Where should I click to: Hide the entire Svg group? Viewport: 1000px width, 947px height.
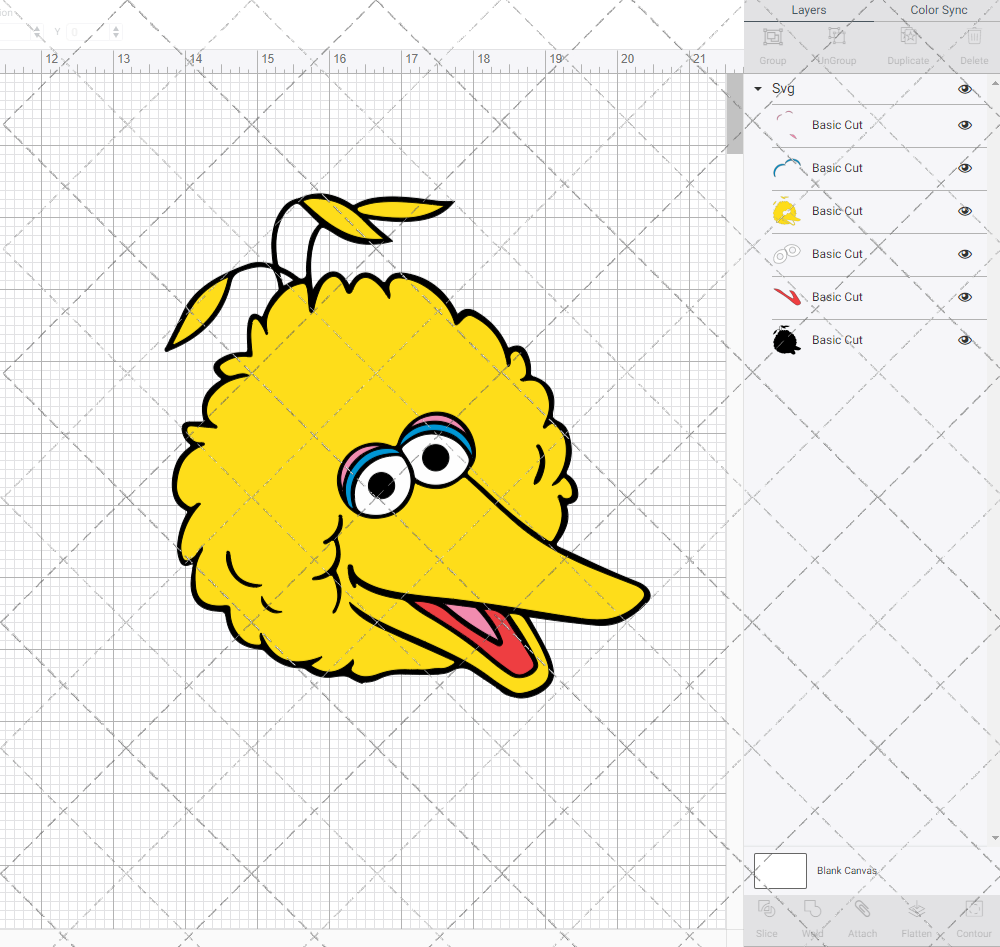pos(965,89)
